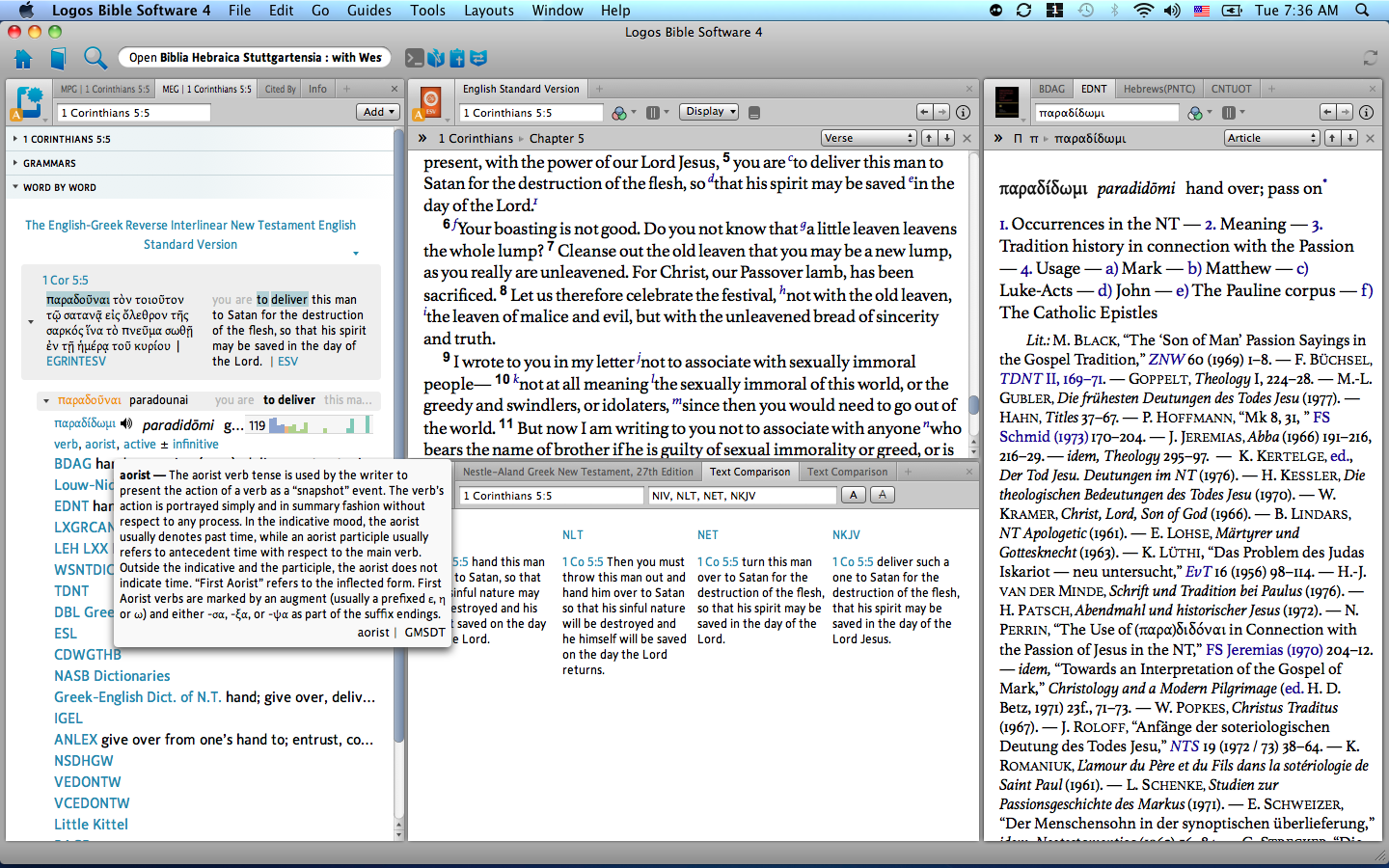The height and width of the screenshot is (868, 1389).
Task: Open the NASB Dictionaries link
Action: click(112, 676)
